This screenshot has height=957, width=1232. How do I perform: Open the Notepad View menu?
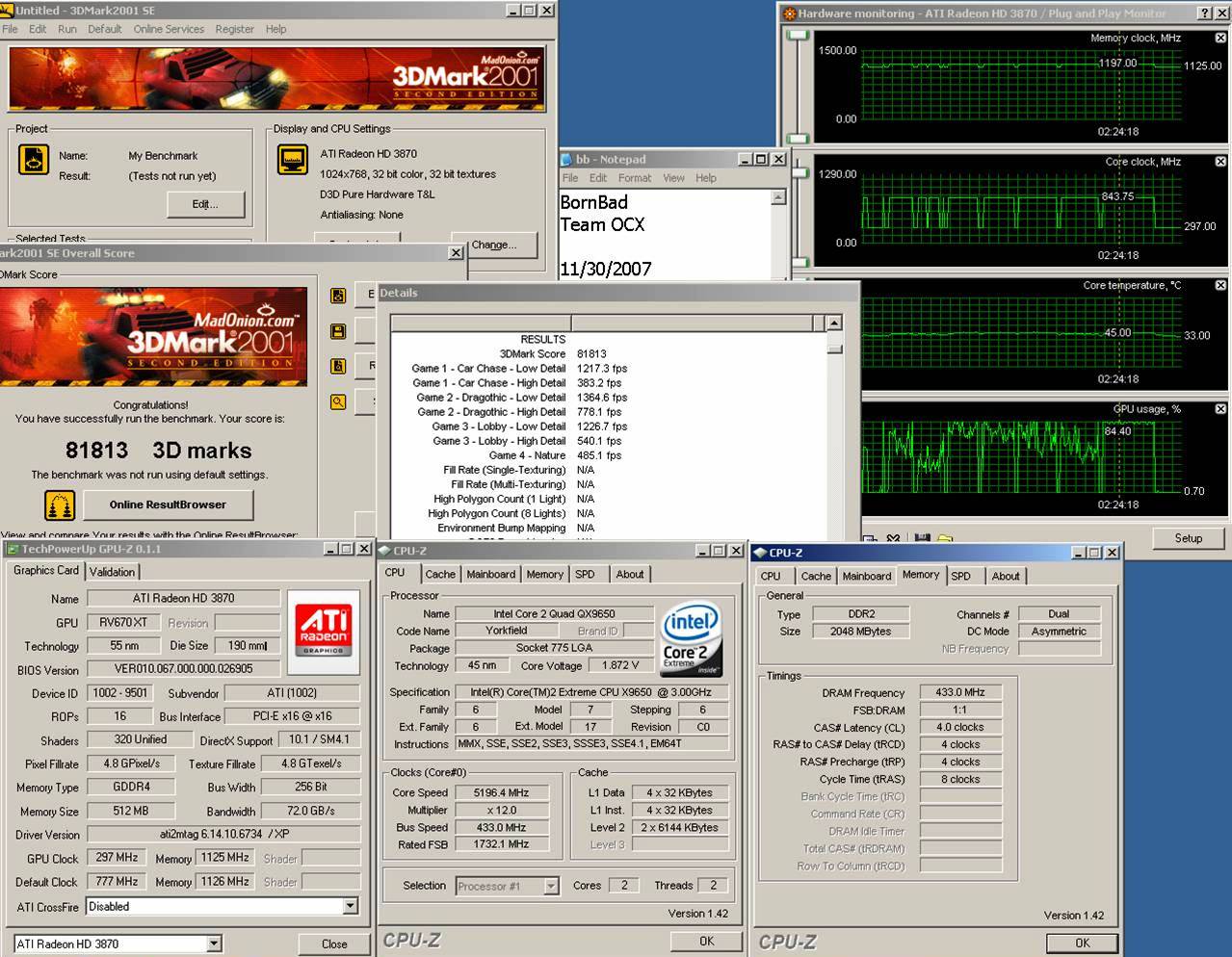tap(673, 178)
